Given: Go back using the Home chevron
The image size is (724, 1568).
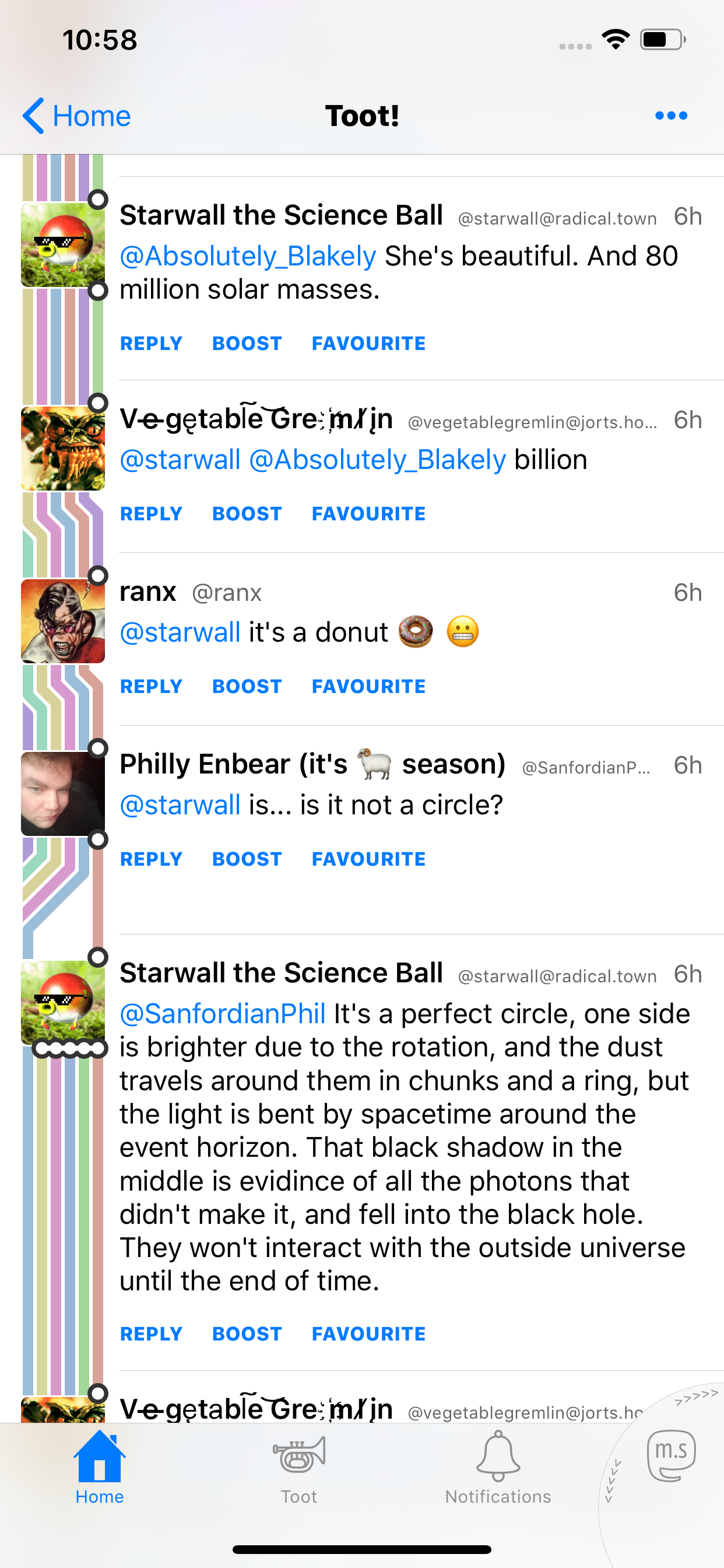Looking at the screenshot, I should [77, 116].
